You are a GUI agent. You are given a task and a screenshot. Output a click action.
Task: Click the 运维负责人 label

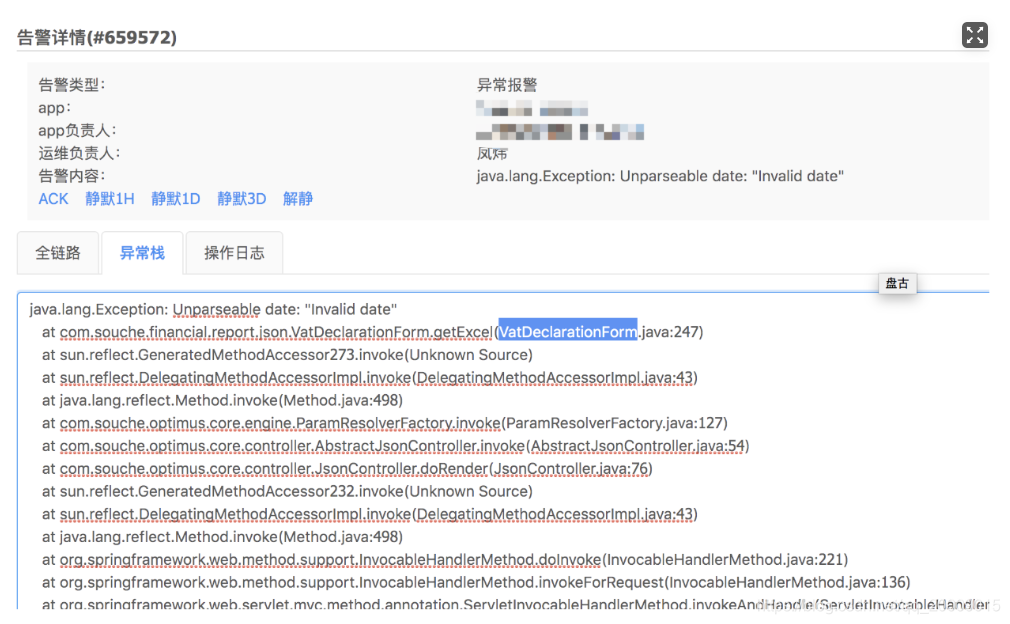[x=79, y=153]
